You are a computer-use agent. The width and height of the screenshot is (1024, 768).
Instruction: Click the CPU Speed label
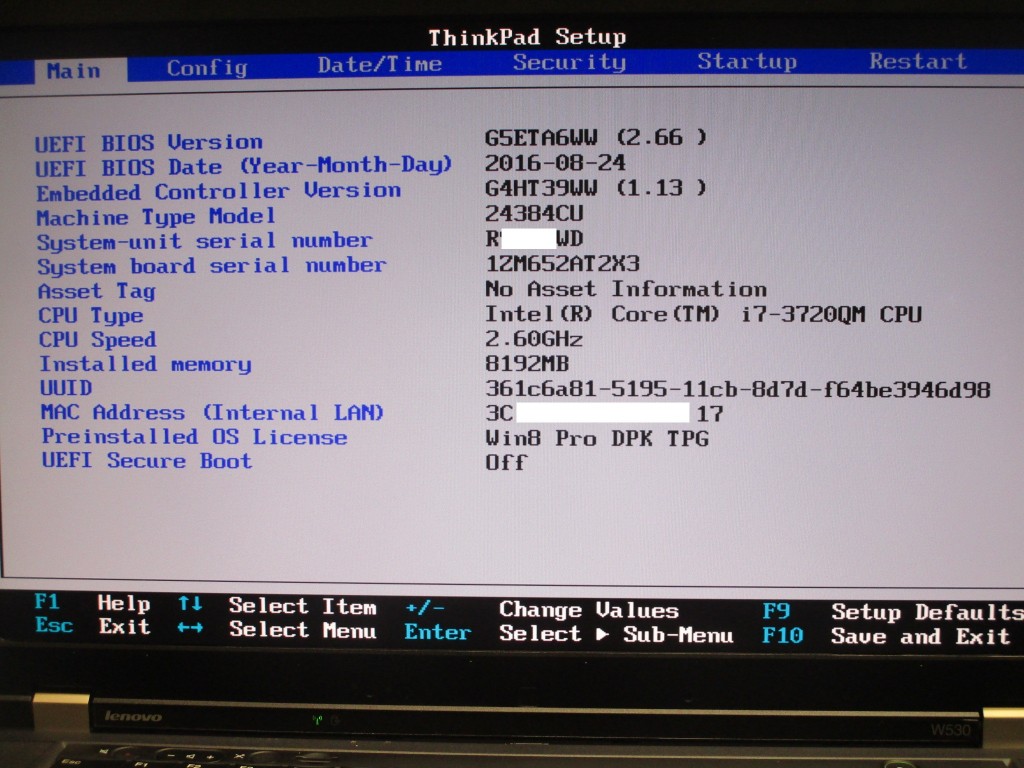coord(97,340)
